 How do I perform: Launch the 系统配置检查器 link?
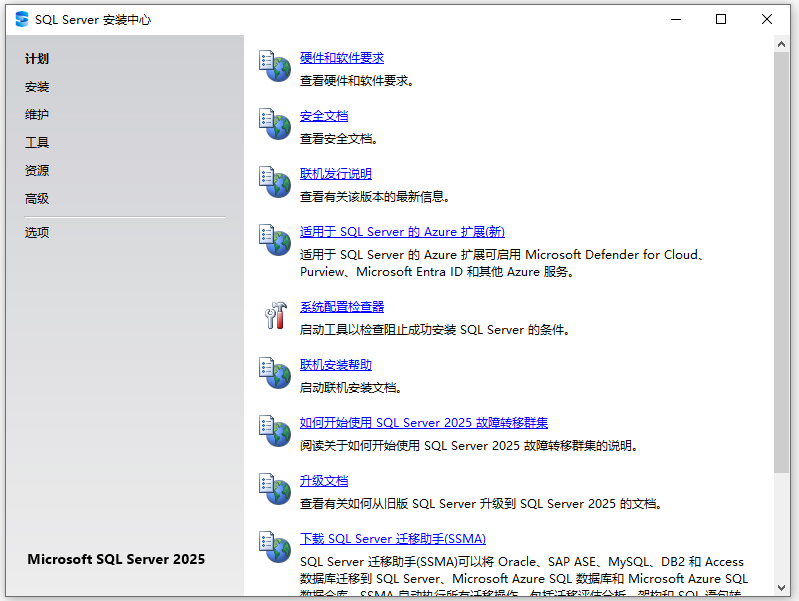point(342,307)
